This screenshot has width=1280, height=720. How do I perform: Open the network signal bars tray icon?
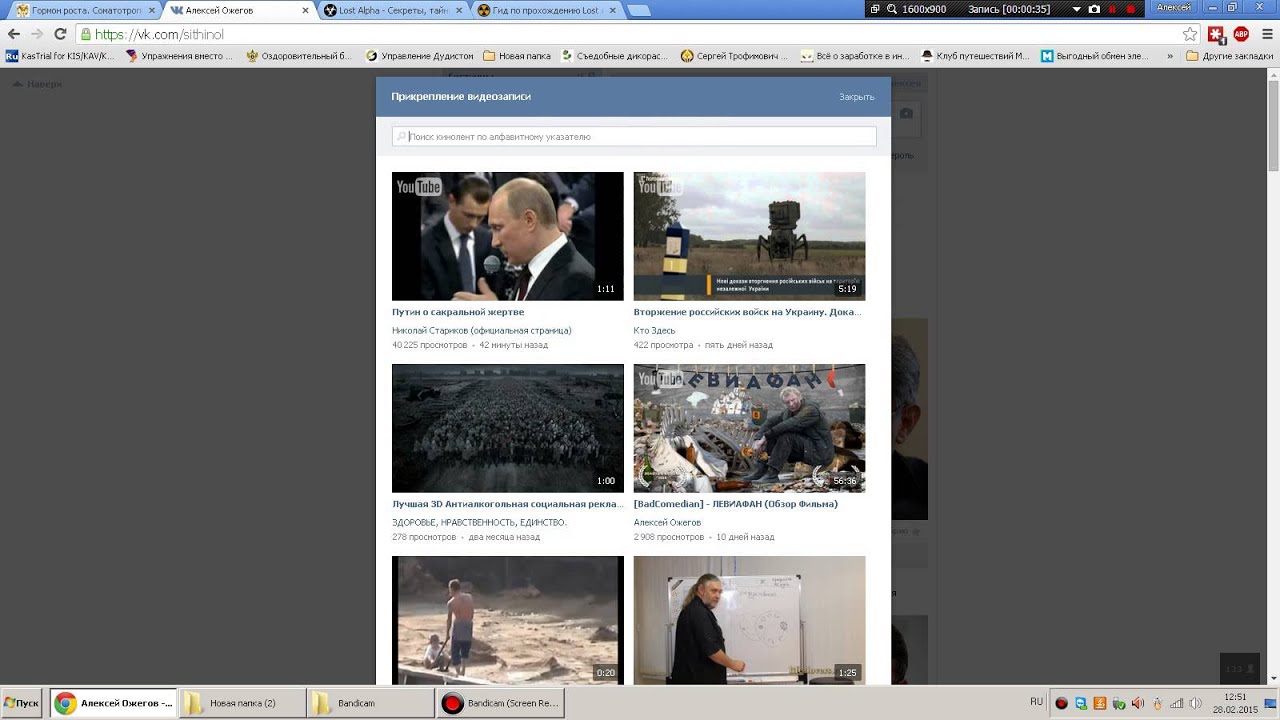tap(1177, 704)
